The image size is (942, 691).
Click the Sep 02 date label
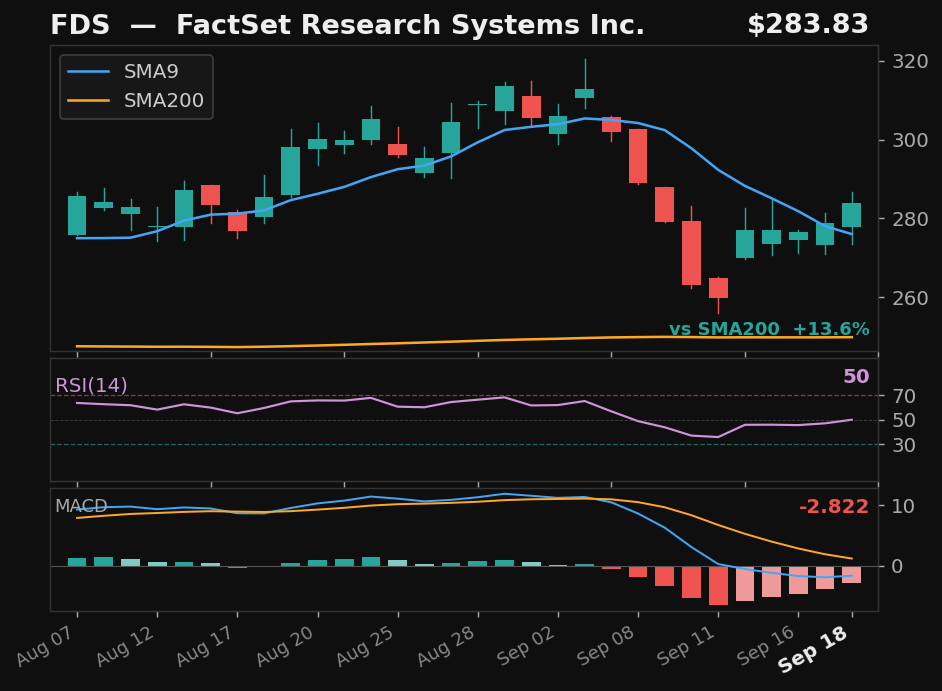[527, 645]
